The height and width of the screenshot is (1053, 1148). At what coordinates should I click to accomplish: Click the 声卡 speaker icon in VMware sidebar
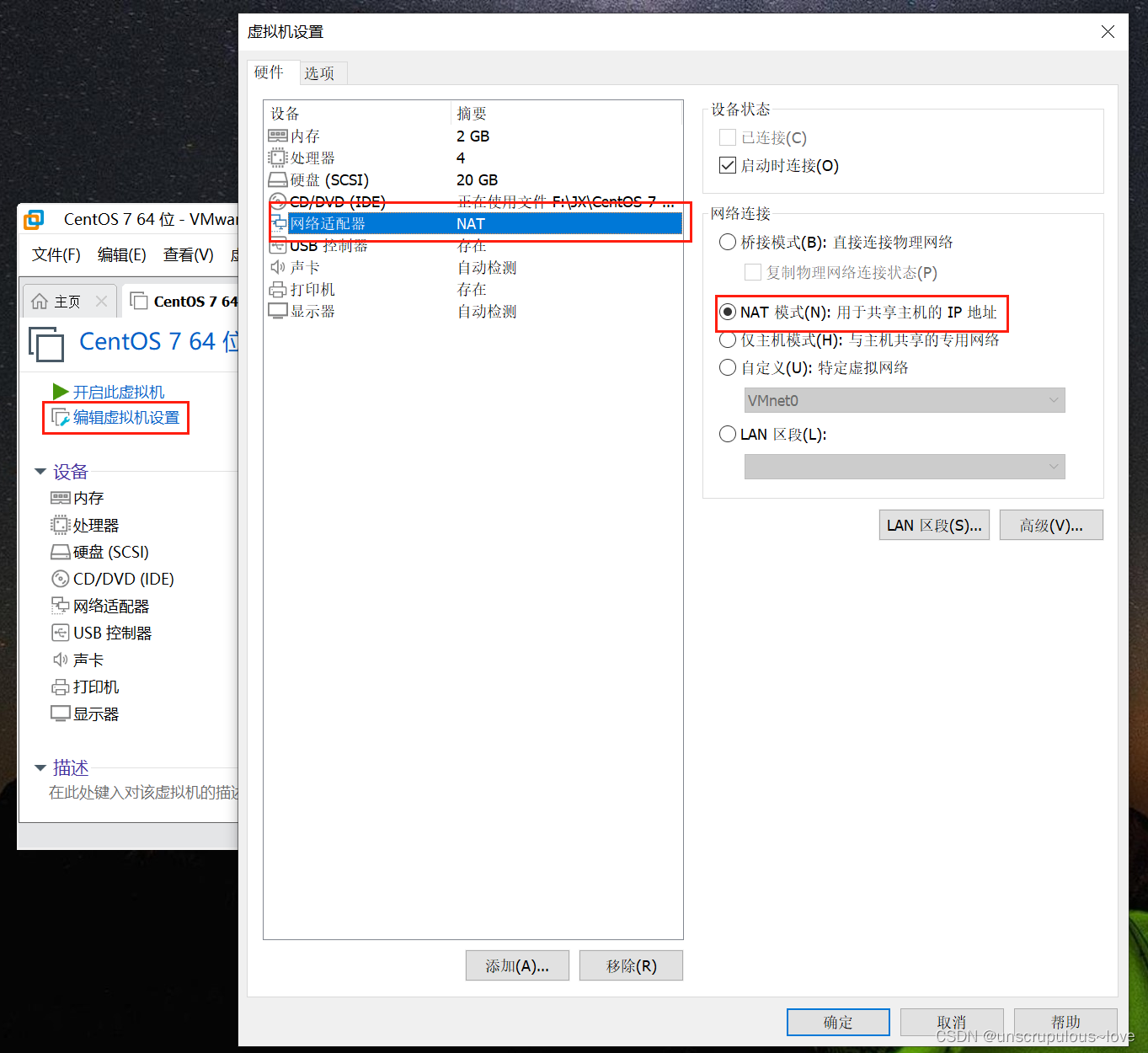(x=60, y=660)
